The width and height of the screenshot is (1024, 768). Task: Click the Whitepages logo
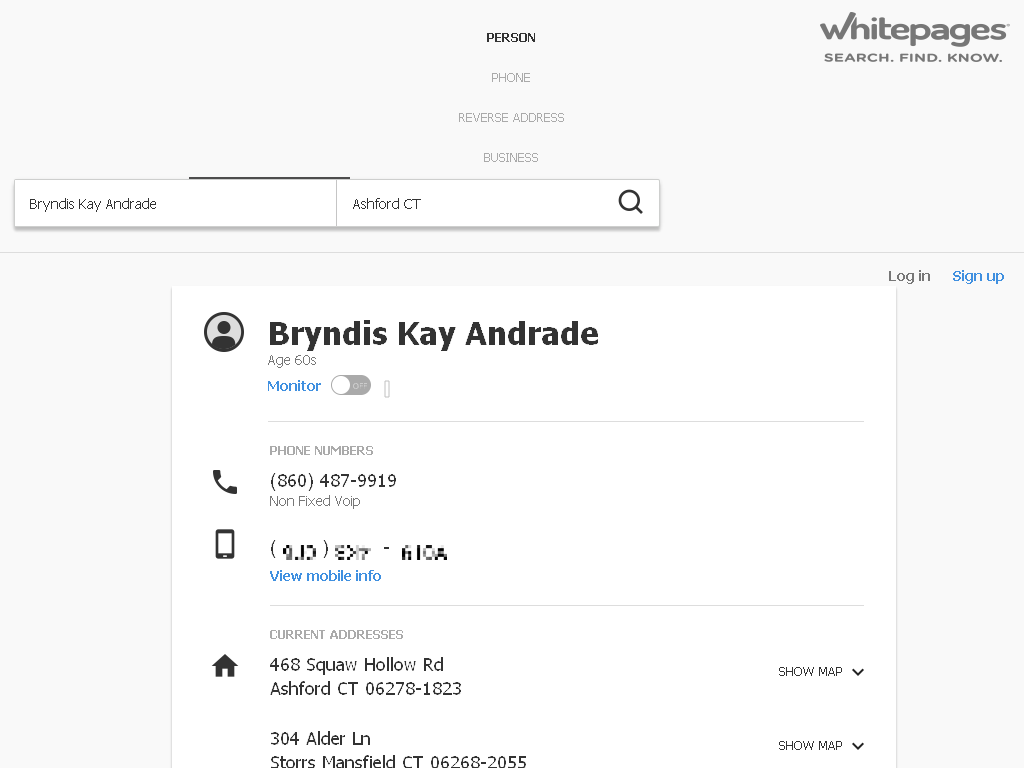point(914,38)
